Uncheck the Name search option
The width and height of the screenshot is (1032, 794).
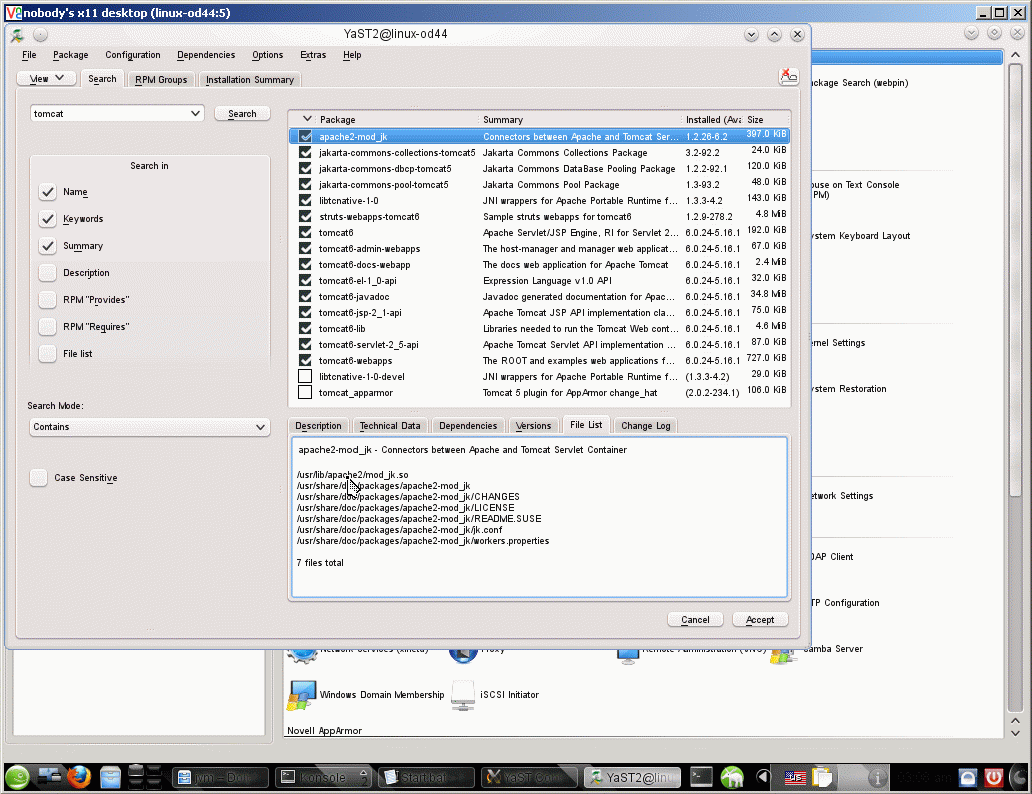[x=47, y=192]
